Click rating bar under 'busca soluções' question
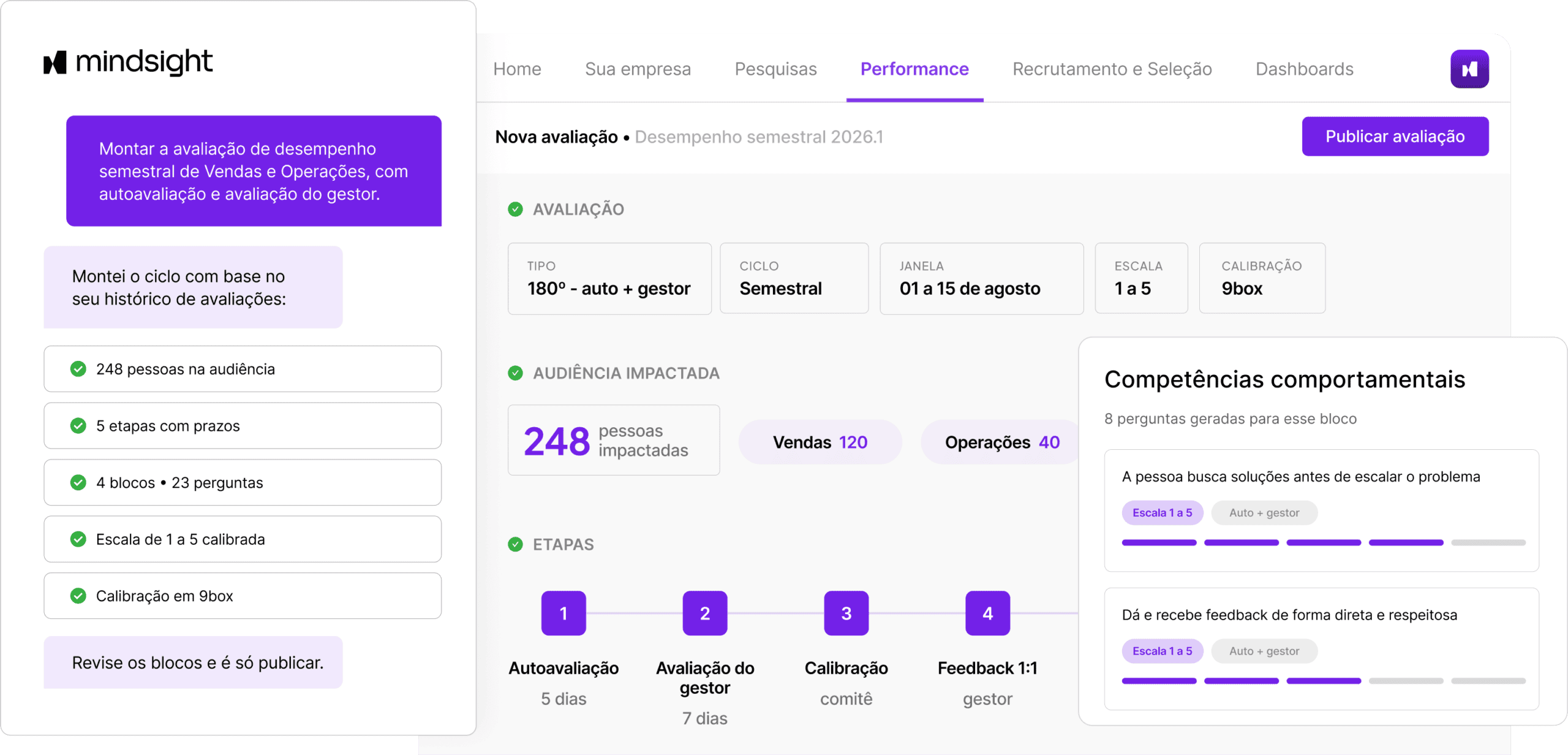The image size is (1568, 755). tap(1323, 542)
